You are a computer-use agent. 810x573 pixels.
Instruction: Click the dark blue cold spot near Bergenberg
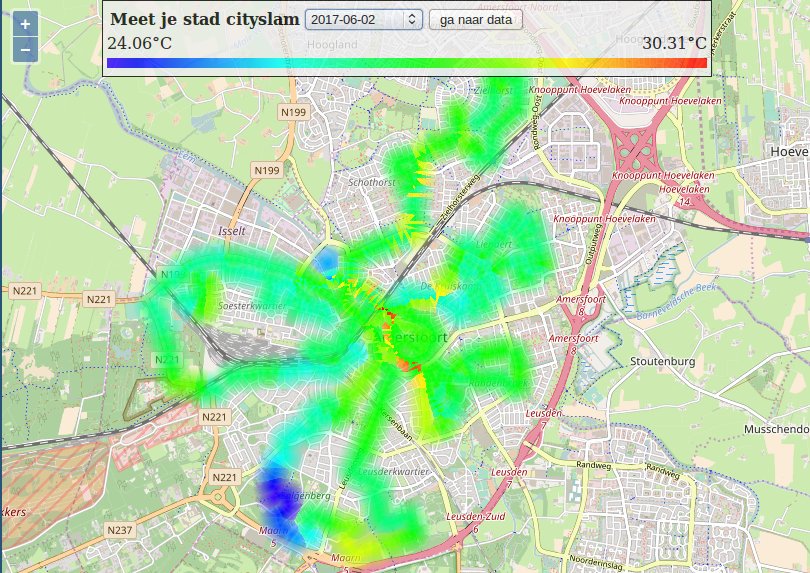278,494
